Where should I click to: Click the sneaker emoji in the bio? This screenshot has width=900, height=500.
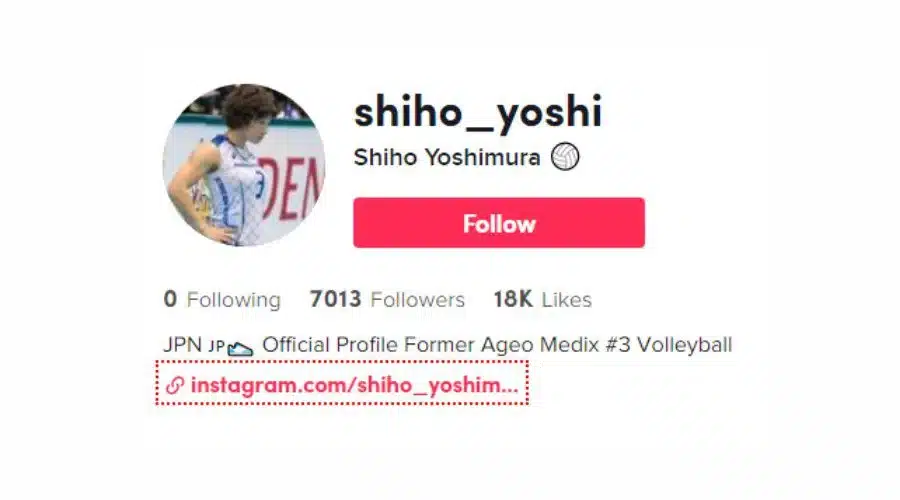[240, 348]
